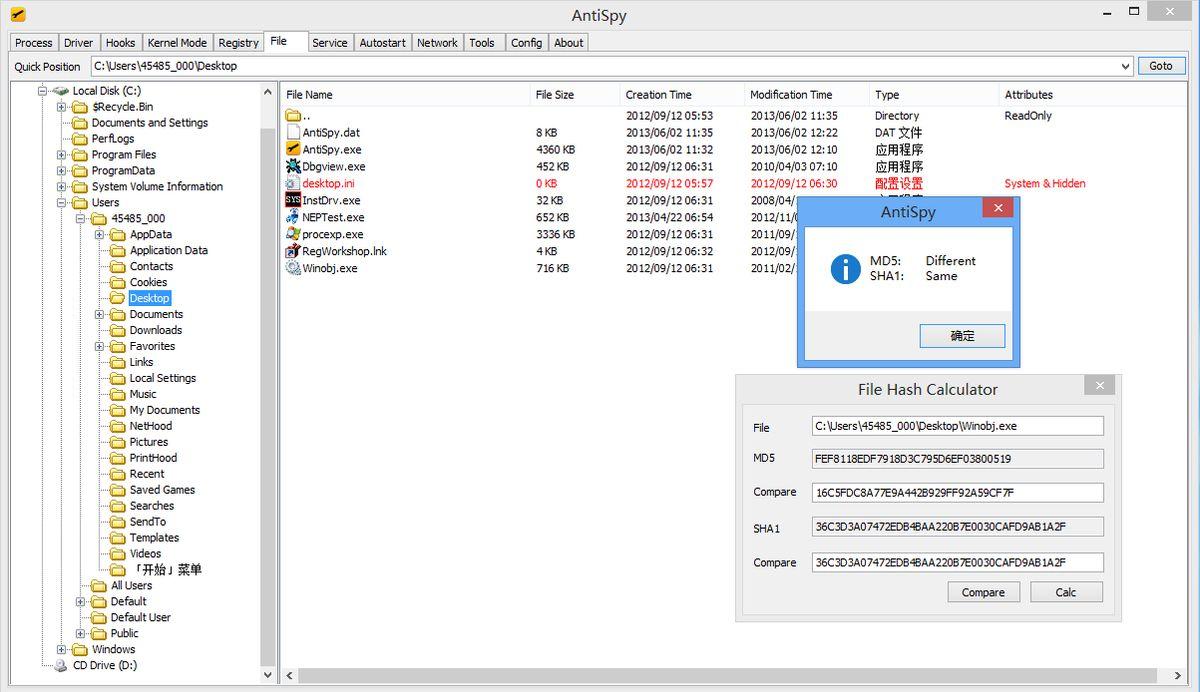This screenshot has width=1200, height=692.
Task: Open the Registry tab
Action: (239, 43)
